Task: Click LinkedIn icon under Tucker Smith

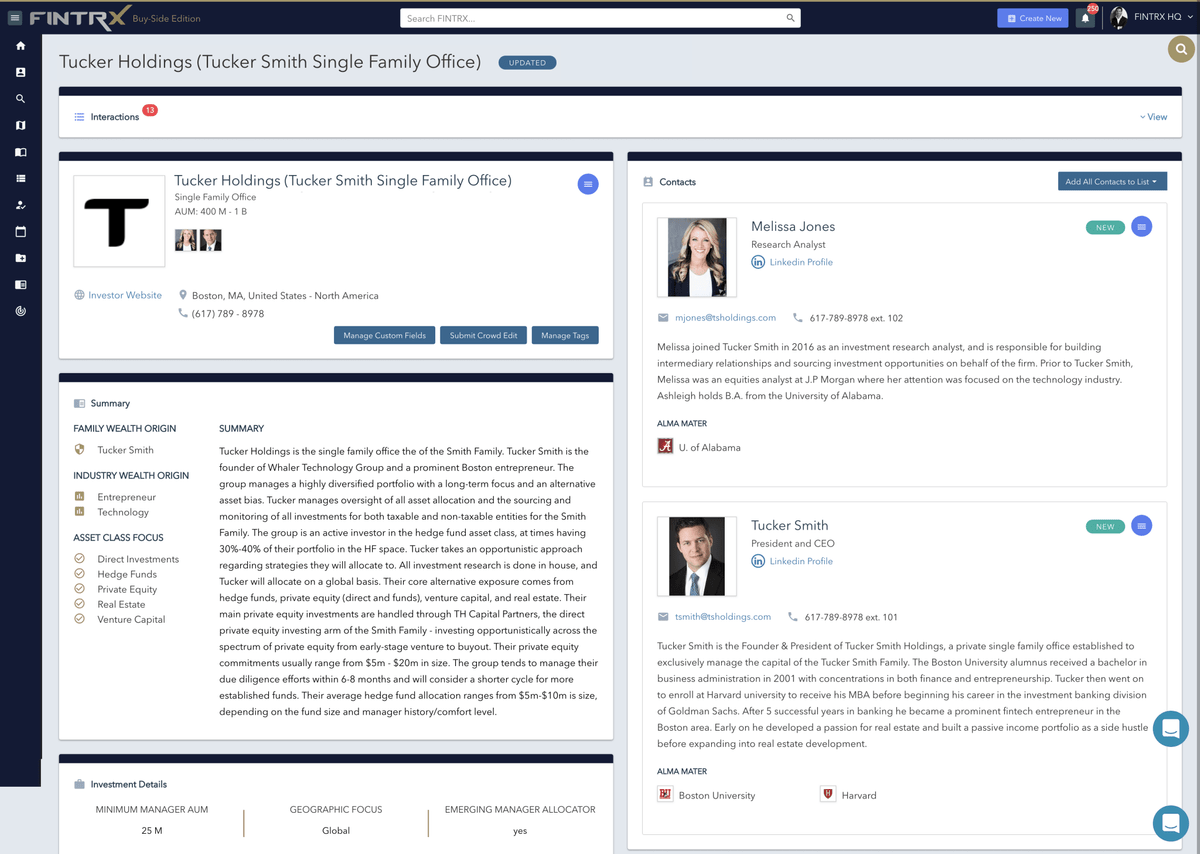Action: [758, 561]
